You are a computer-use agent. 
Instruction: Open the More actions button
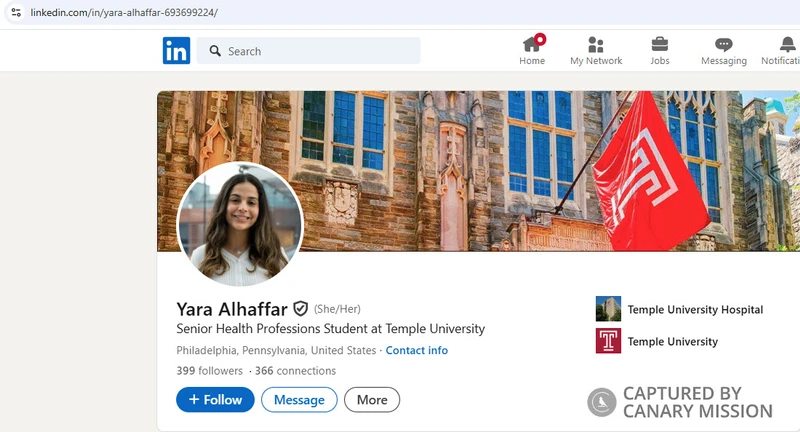(x=372, y=399)
